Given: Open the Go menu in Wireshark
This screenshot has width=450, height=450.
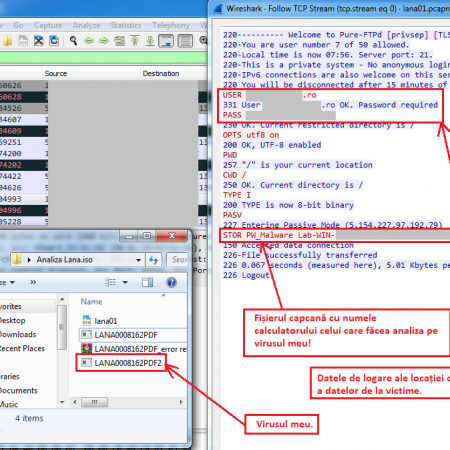Looking at the screenshot, I should pos(18,25).
